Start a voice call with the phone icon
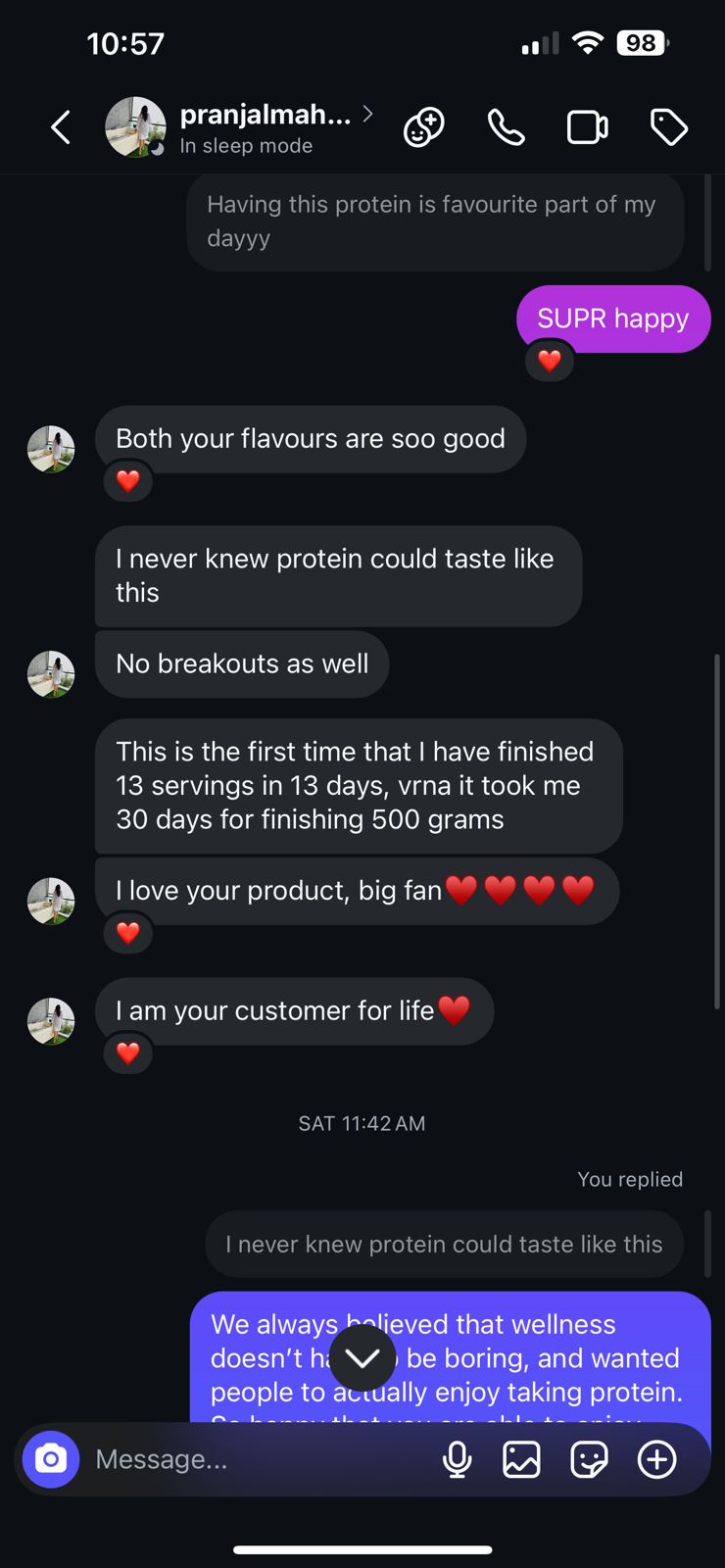The image size is (725, 1568). pyautogui.click(x=506, y=127)
